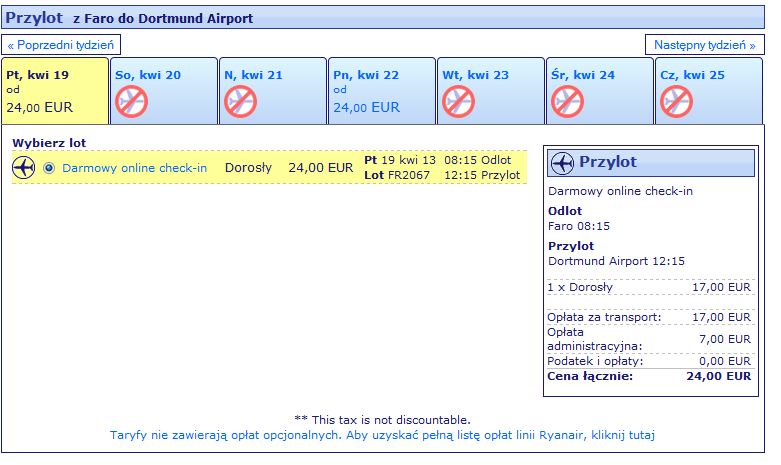Click no-flight icon under Cz, kwi 25

(676, 102)
